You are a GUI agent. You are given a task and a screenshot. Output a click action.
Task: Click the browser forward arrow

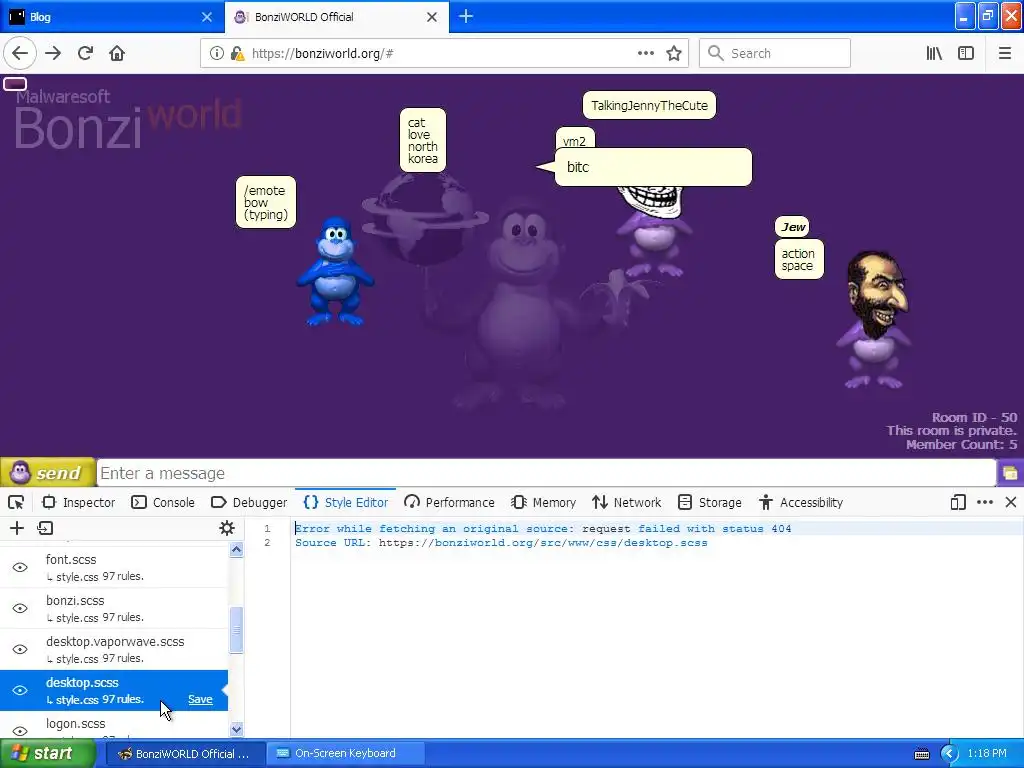coord(53,54)
